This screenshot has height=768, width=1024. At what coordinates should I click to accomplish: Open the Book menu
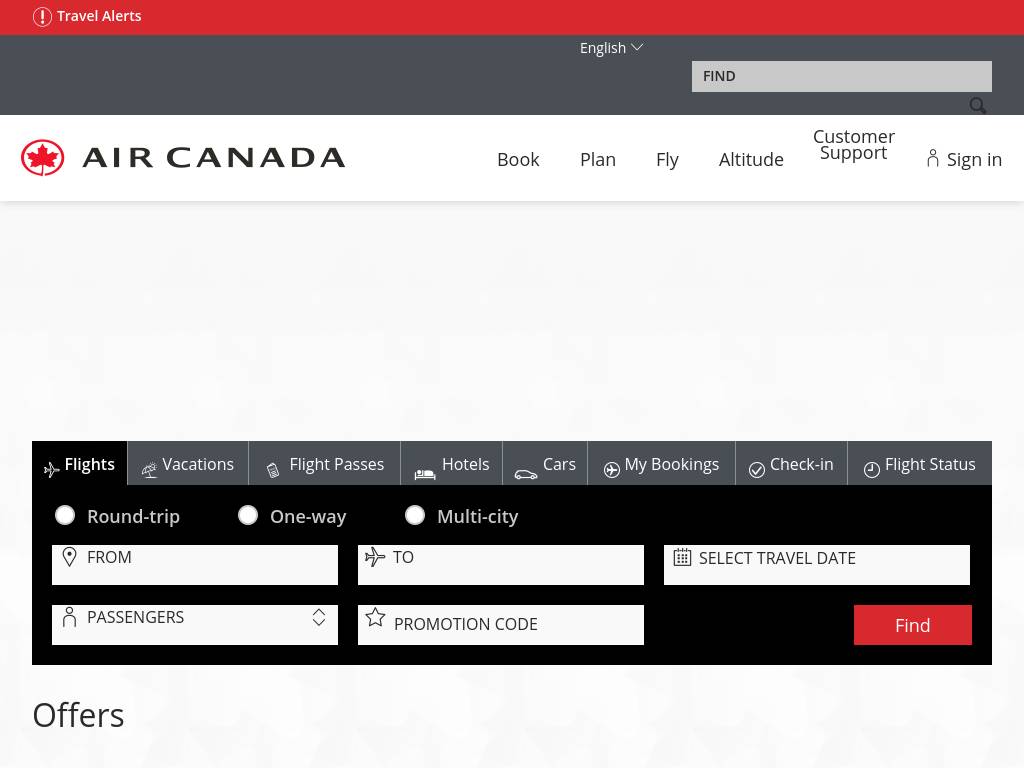click(x=518, y=159)
